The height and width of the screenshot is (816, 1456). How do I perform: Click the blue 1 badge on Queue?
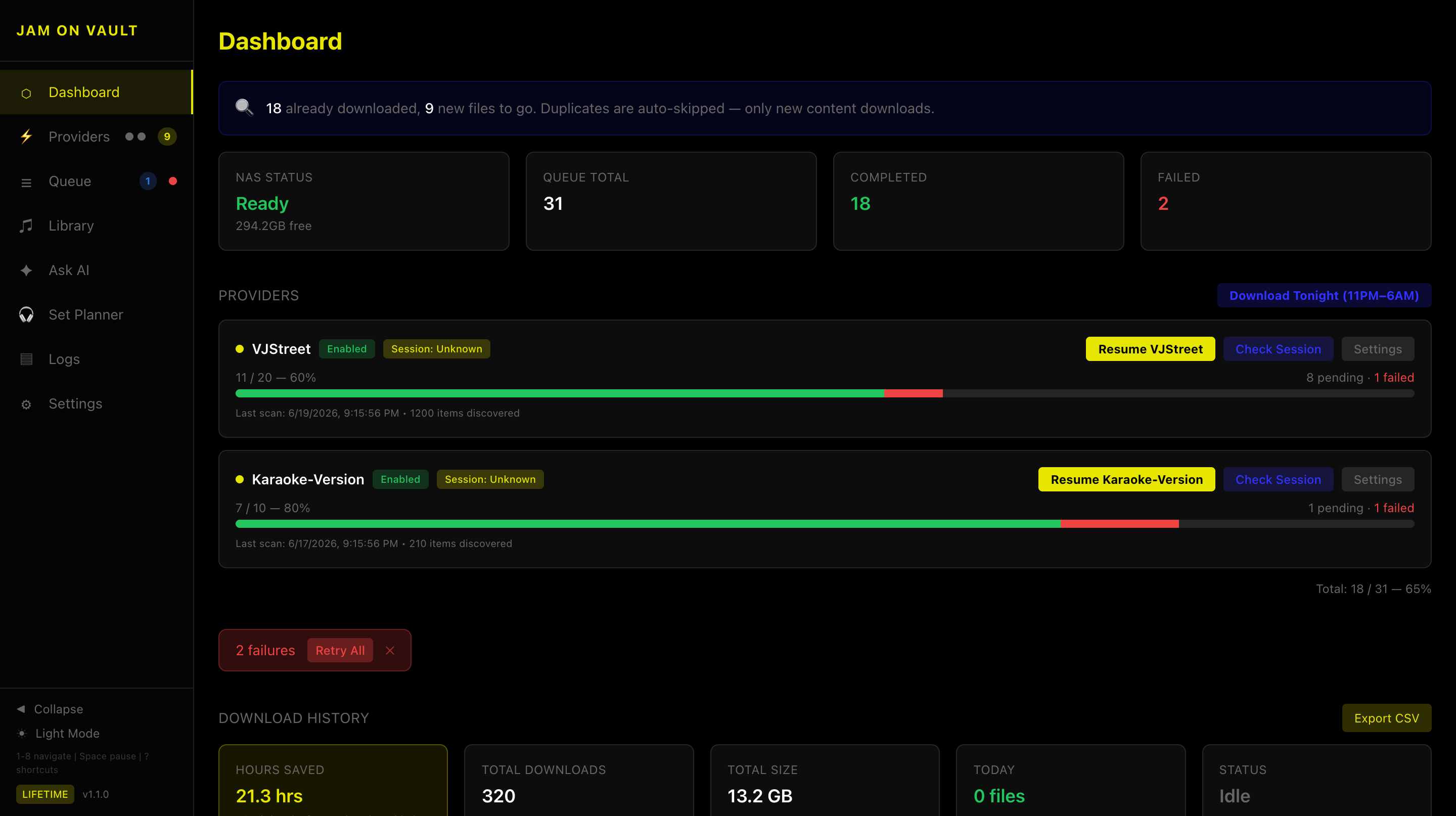pyautogui.click(x=148, y=182)
